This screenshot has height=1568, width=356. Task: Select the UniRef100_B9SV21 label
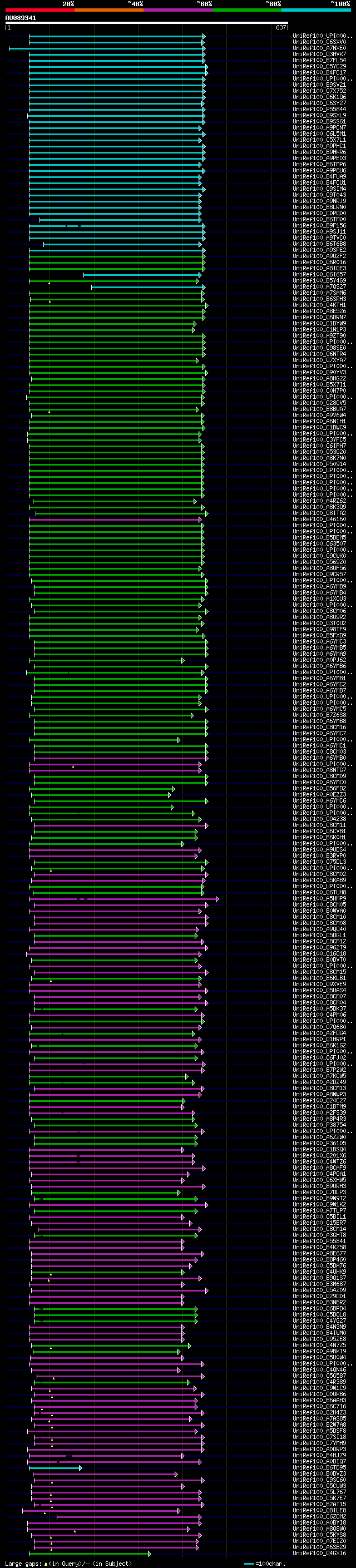319,85
